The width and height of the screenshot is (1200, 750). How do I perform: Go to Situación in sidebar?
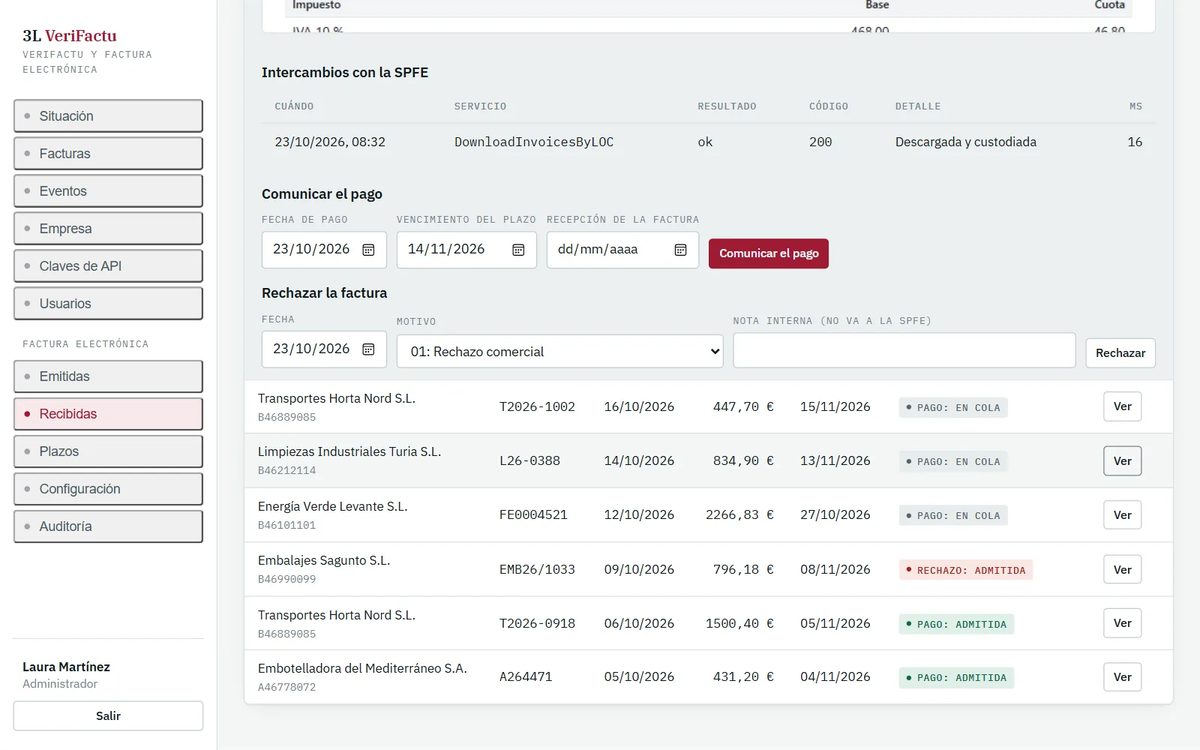[x=108, y=116]
